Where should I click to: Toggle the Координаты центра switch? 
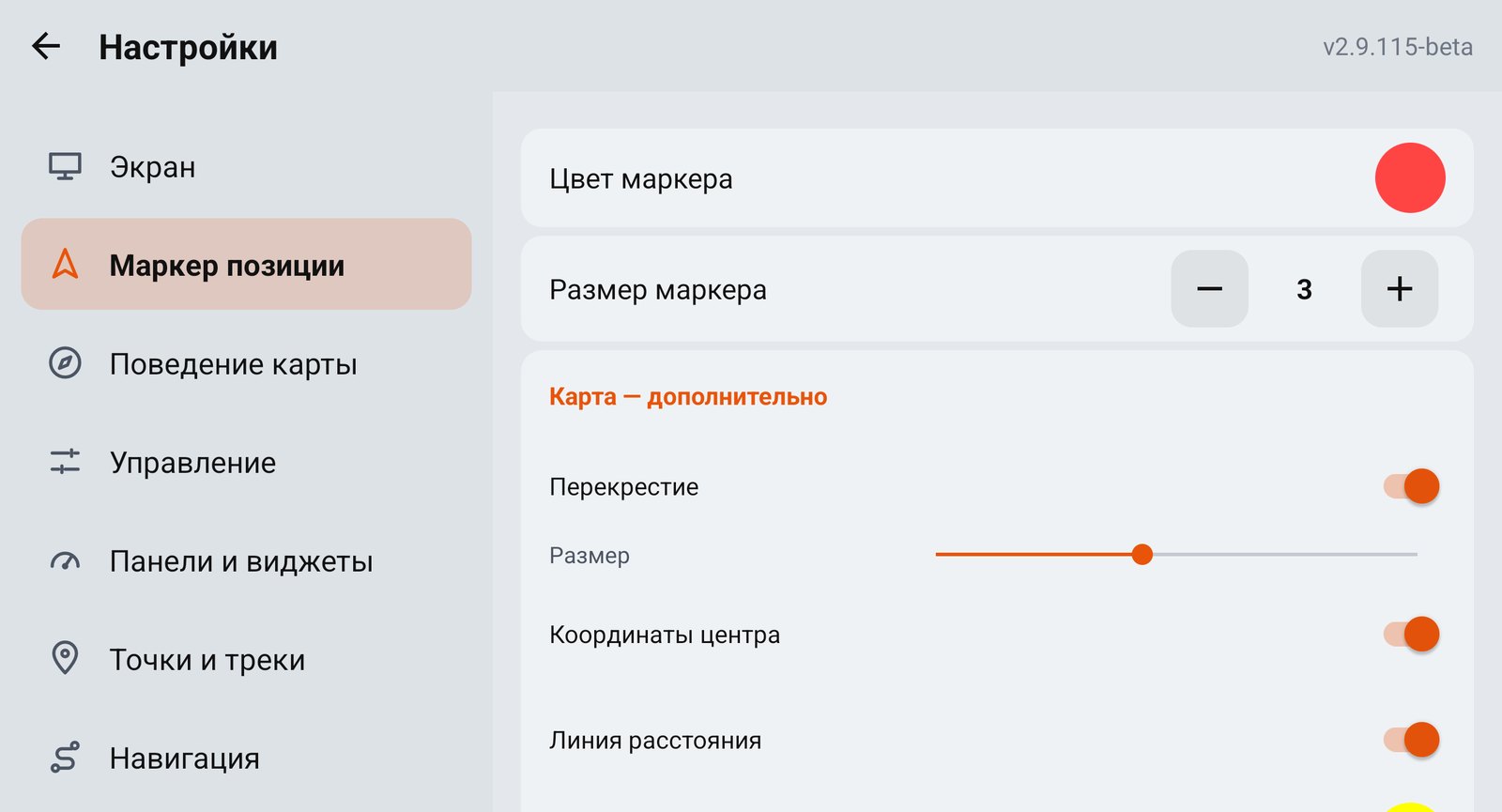click(1411, 635)
